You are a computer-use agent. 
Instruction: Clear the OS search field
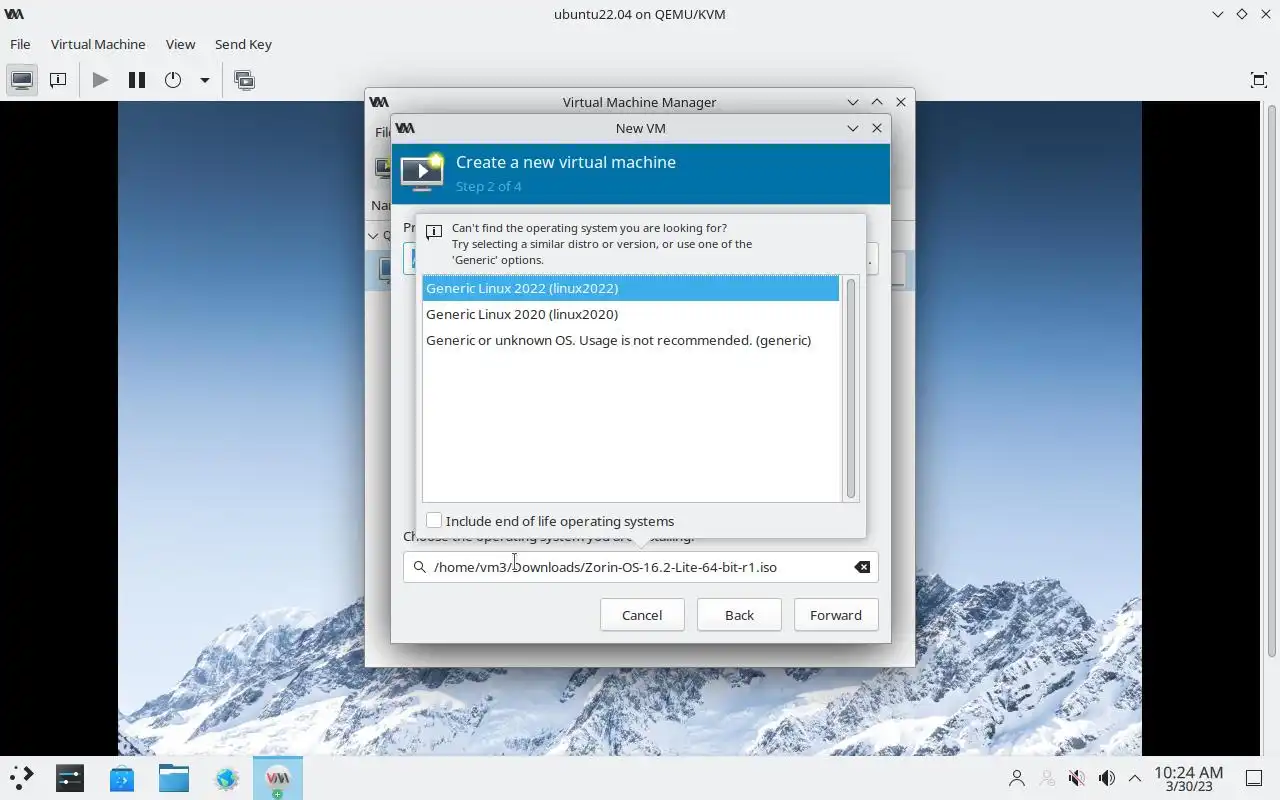point(862,567)
